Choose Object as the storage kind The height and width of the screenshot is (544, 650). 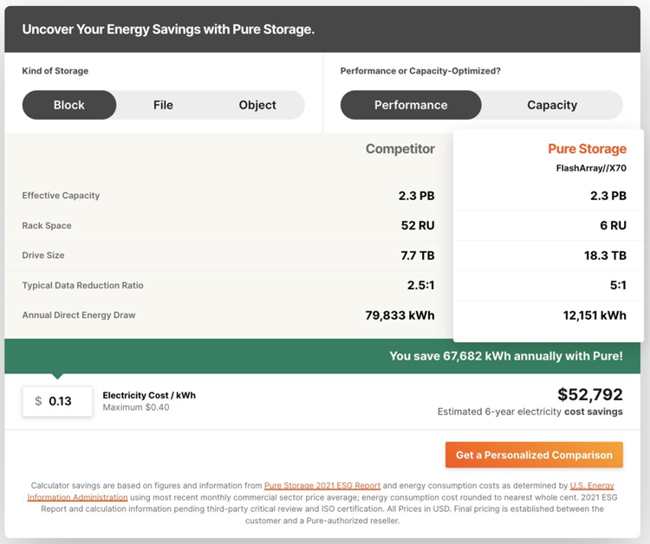257,105
